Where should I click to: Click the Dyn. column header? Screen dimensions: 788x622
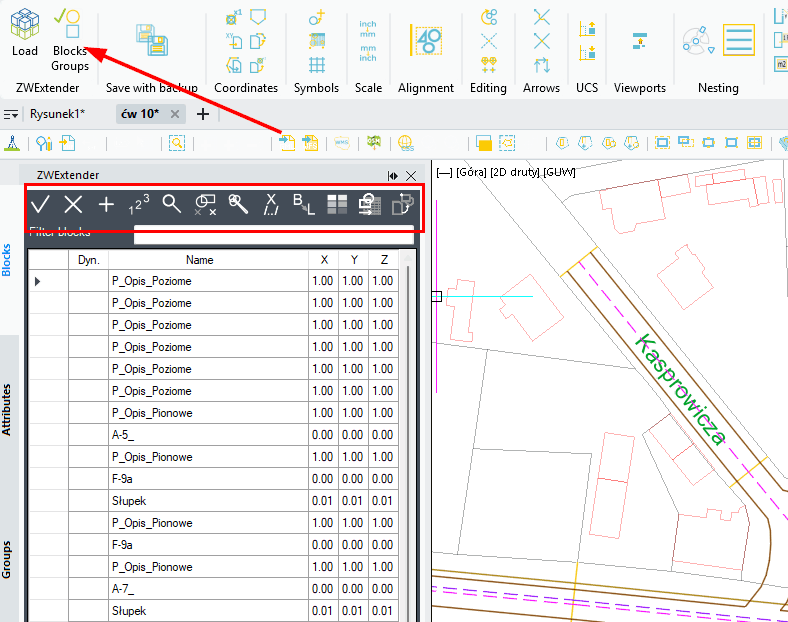point(88,260)
